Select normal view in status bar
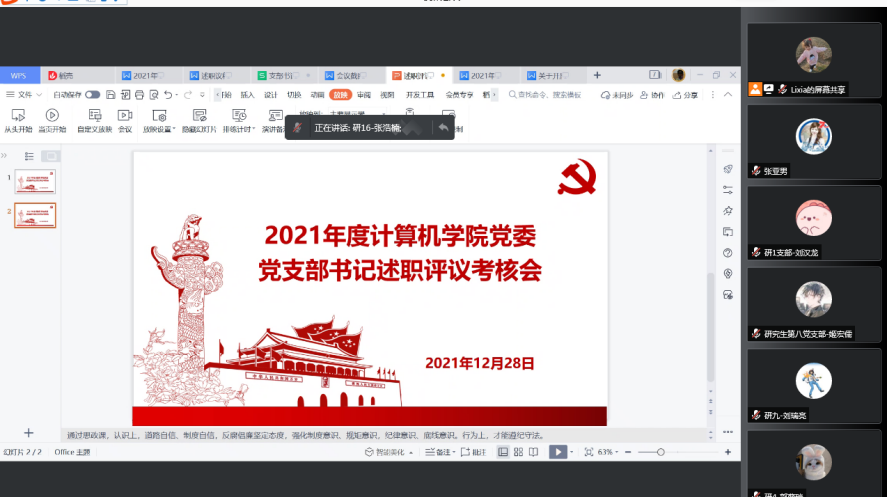 point(503,452)
